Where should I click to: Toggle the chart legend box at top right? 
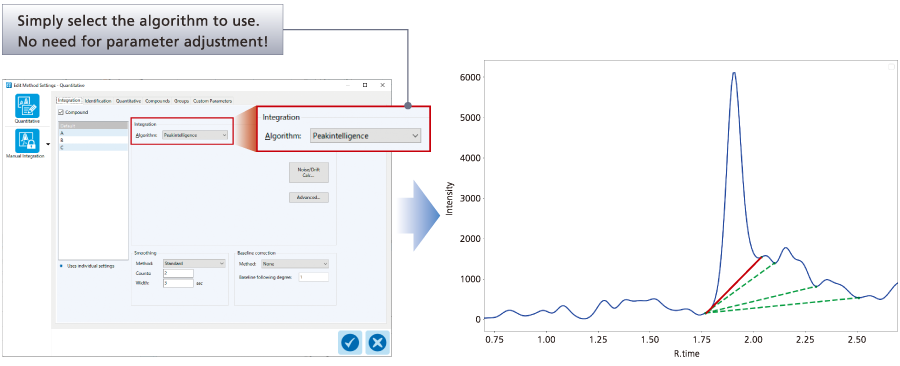(x=891, y=67)
